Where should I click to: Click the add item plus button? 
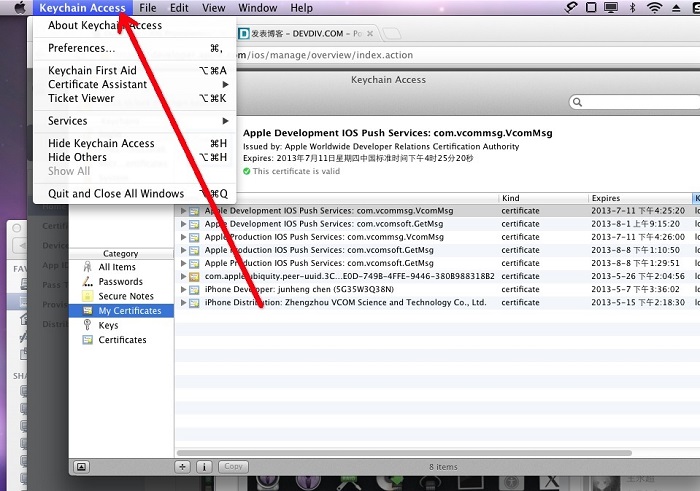tap(182, 467)
